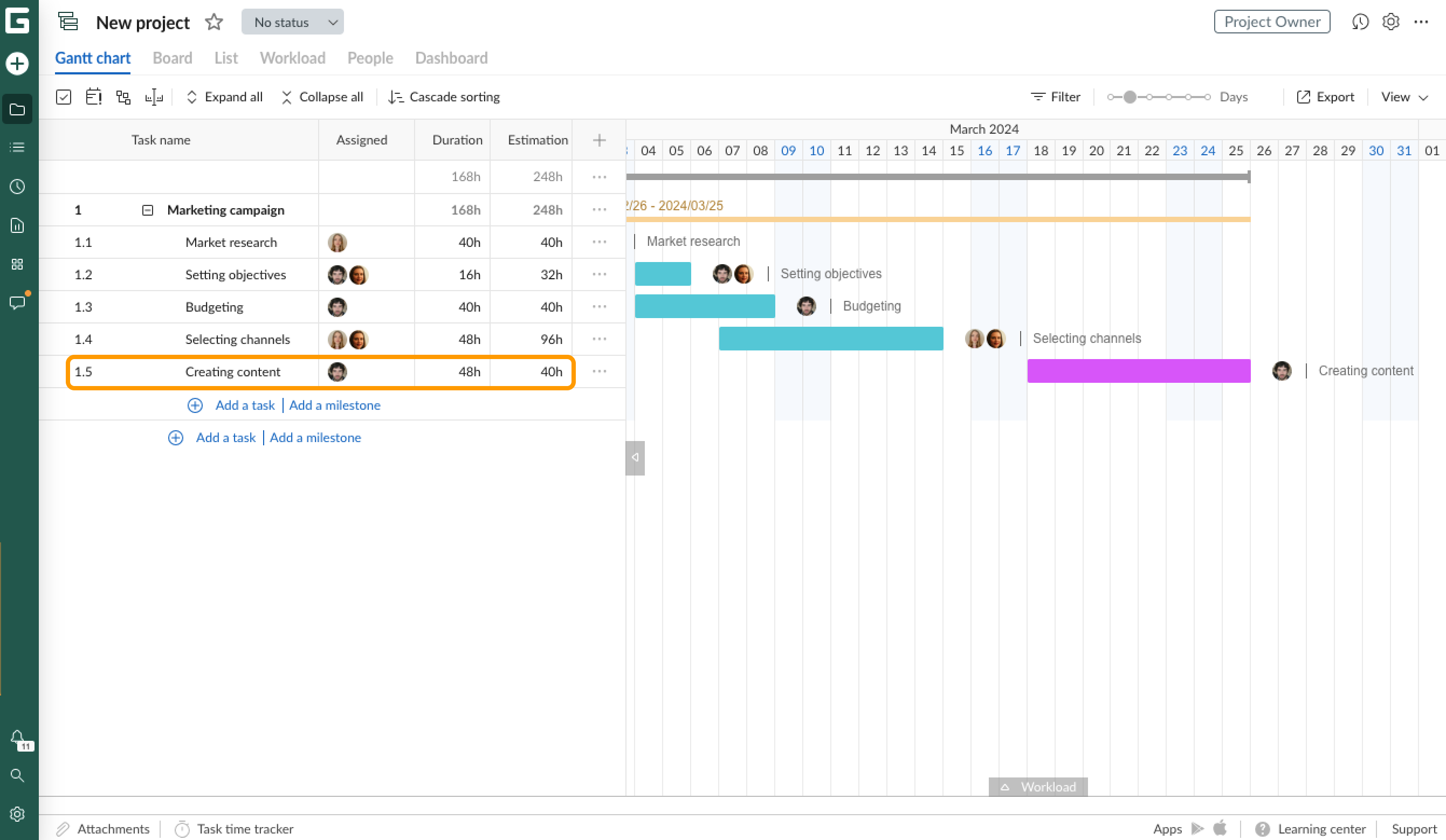Switch to the Dashboard tab
The height and width of the screenshot is (840, 1446).
tap(452, 58)
